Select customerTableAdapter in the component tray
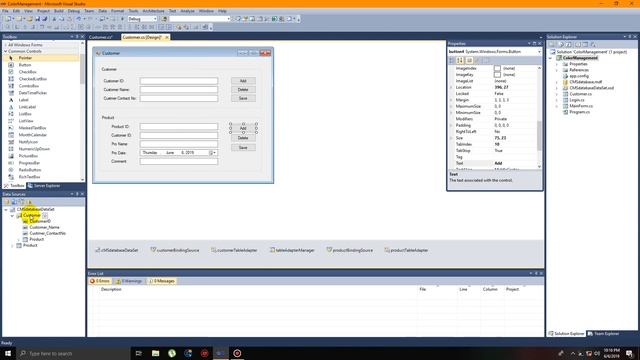Screen dimensions: 640x360 pos(234,250)
